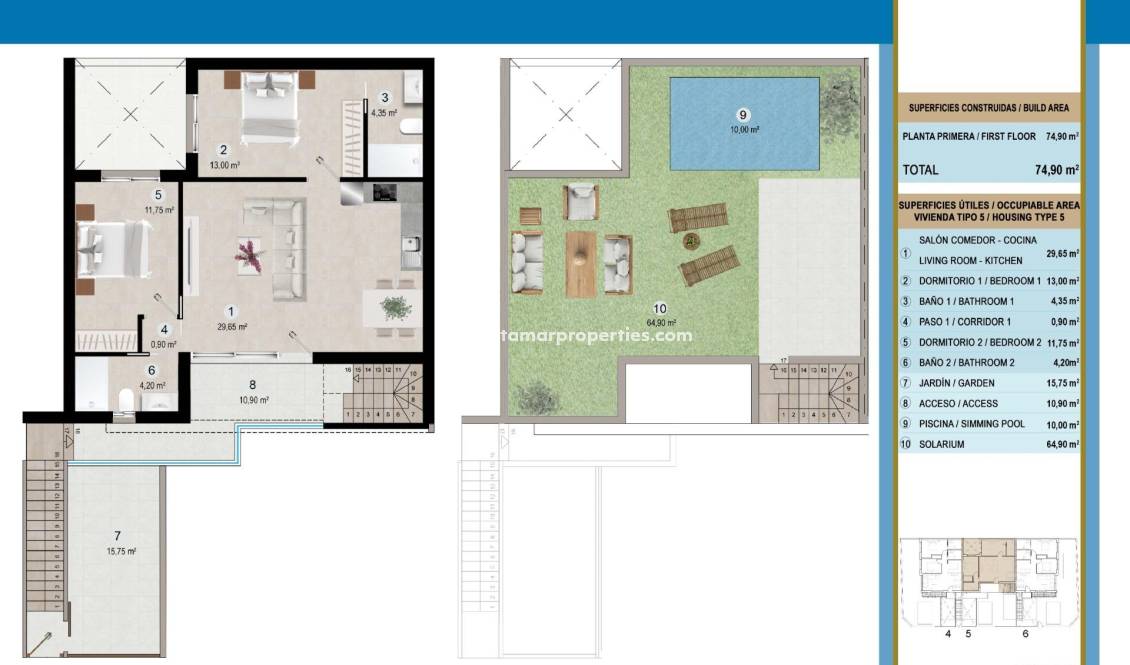Select the "PLANTA PRIMERA / FIRST FLOOR" label
The width and height of the screenshot is (1130, 665).
point(969,136)
